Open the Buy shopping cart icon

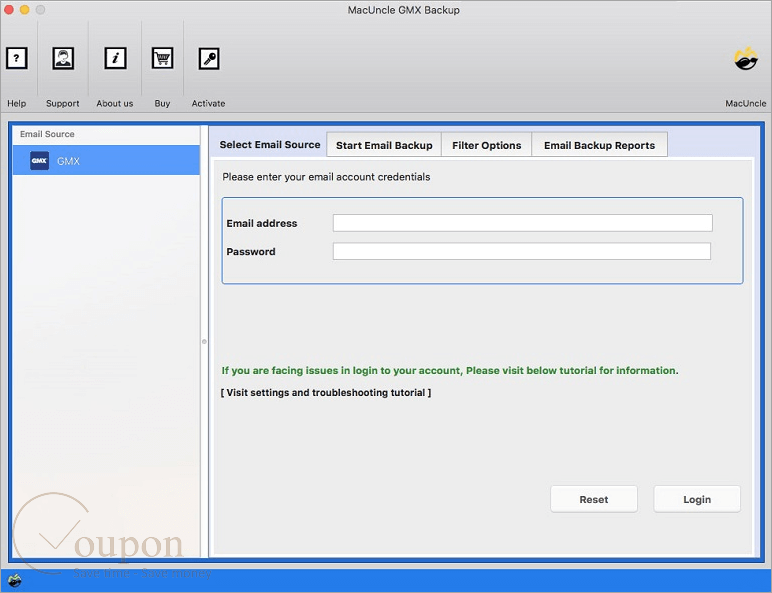[x=162, y=59]
